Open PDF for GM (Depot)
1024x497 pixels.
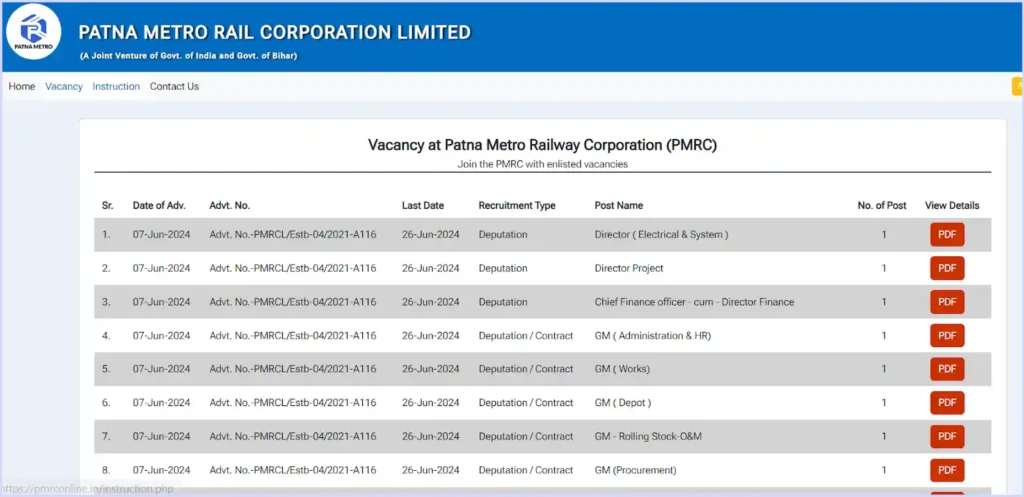click(947, 403)
